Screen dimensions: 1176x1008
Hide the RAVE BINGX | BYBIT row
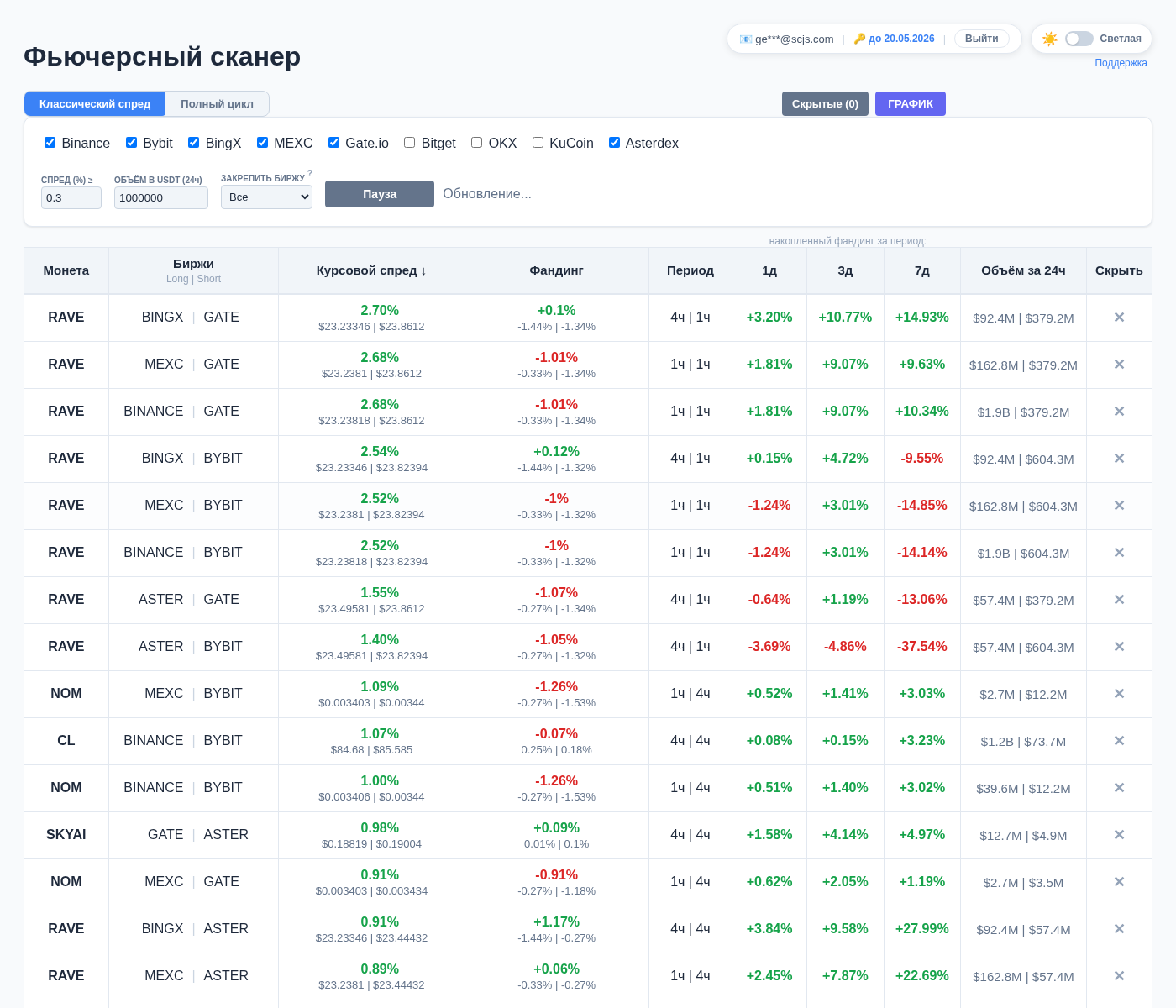click(1119, 459)
